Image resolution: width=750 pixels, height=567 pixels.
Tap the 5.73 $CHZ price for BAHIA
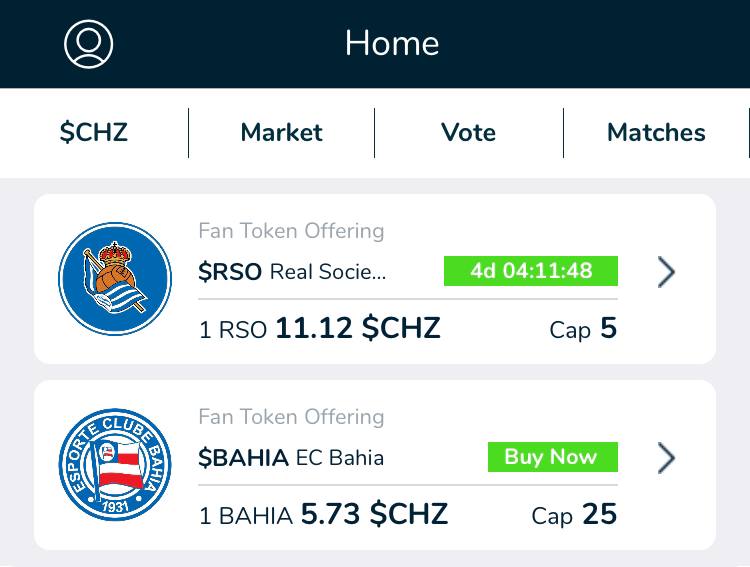[374, 514]
